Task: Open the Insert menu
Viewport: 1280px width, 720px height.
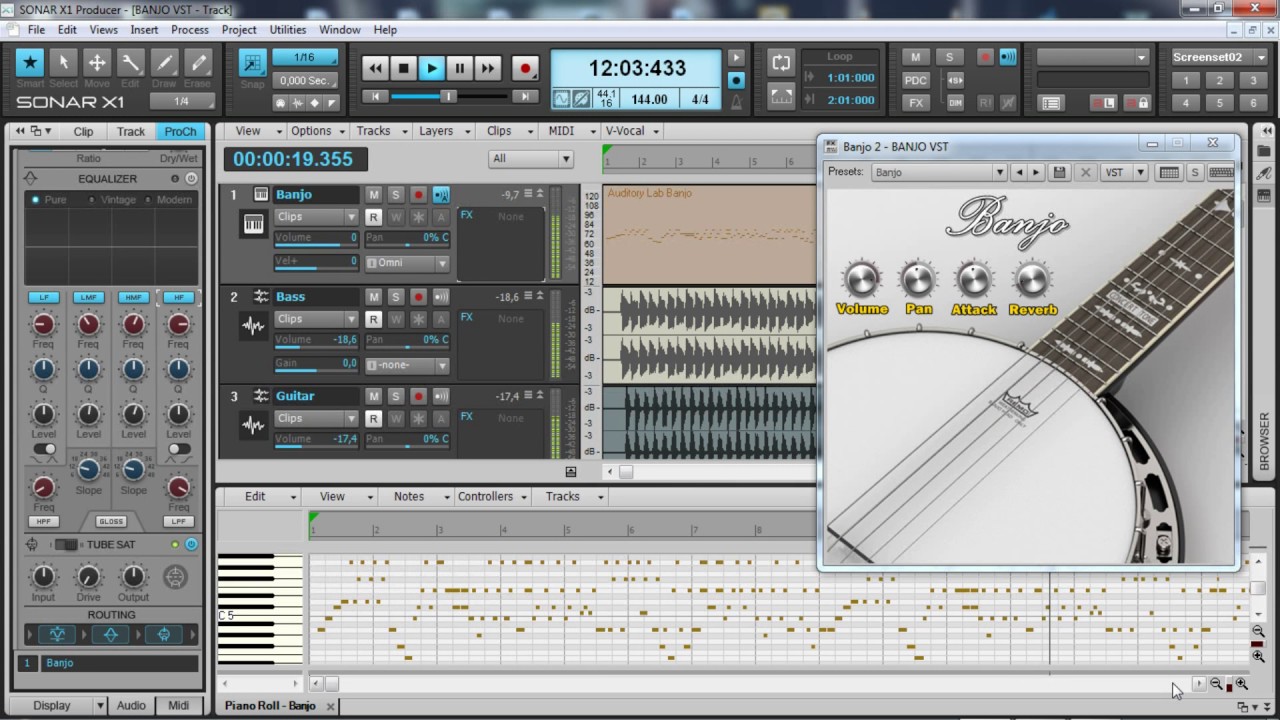Action: tap(144, 30)
